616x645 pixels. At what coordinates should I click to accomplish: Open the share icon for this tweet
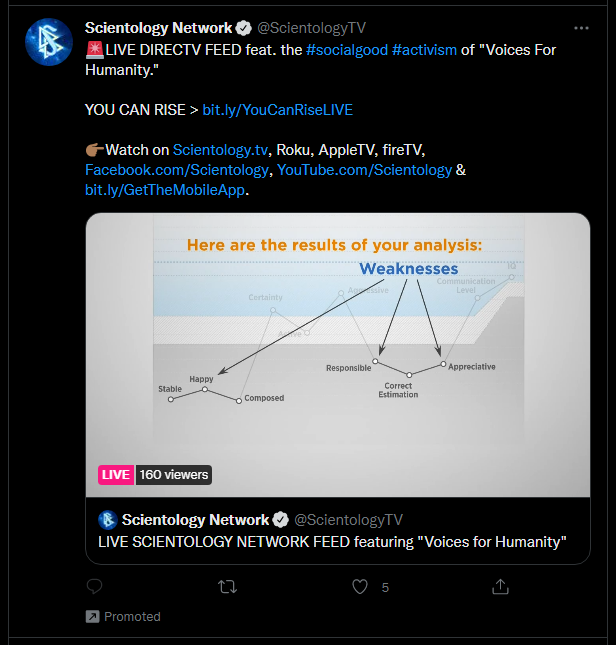pyautogui.click(x=500, y=586)
